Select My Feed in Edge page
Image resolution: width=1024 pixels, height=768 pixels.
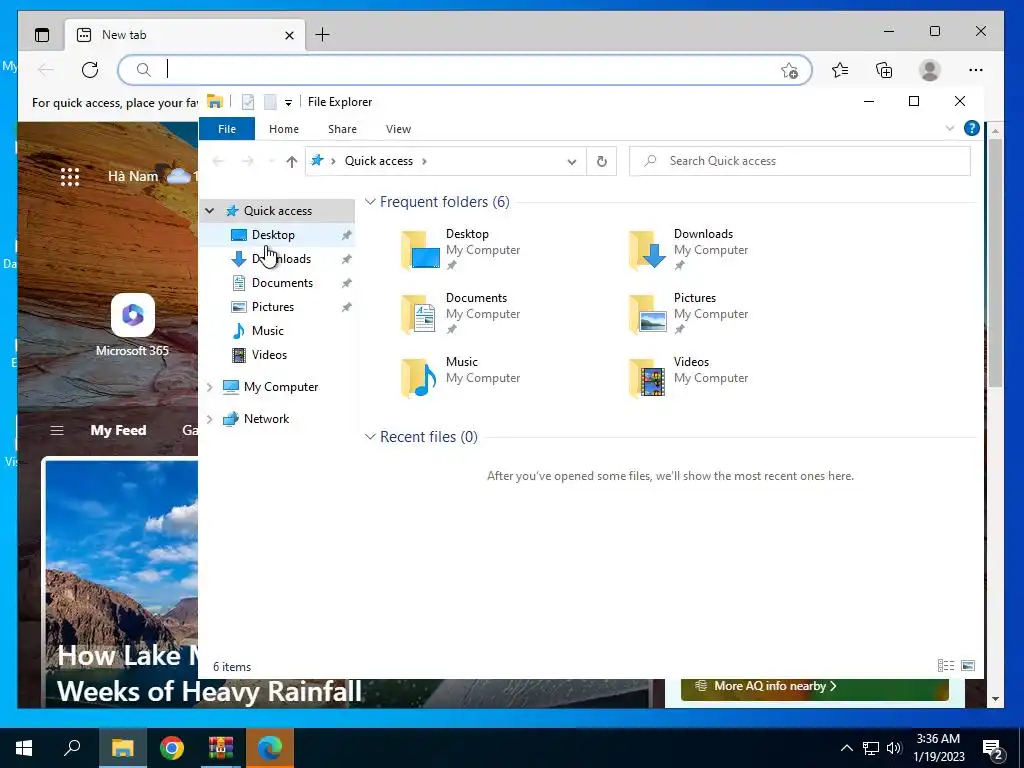coord(118,430)
